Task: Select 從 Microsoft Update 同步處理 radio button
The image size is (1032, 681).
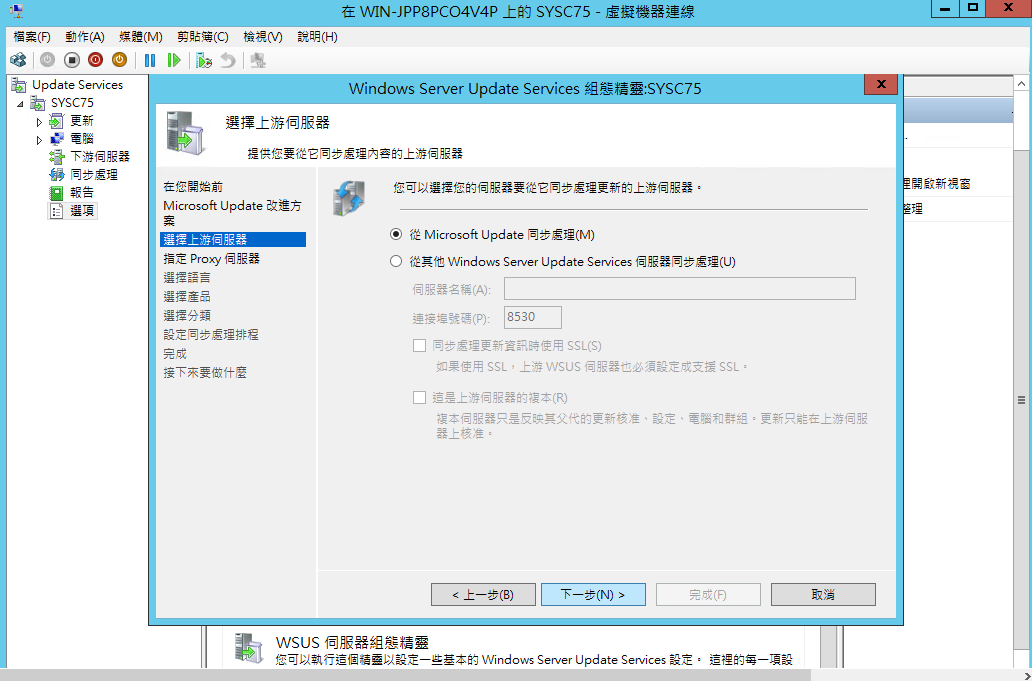Action: click(x=396, y=234)
